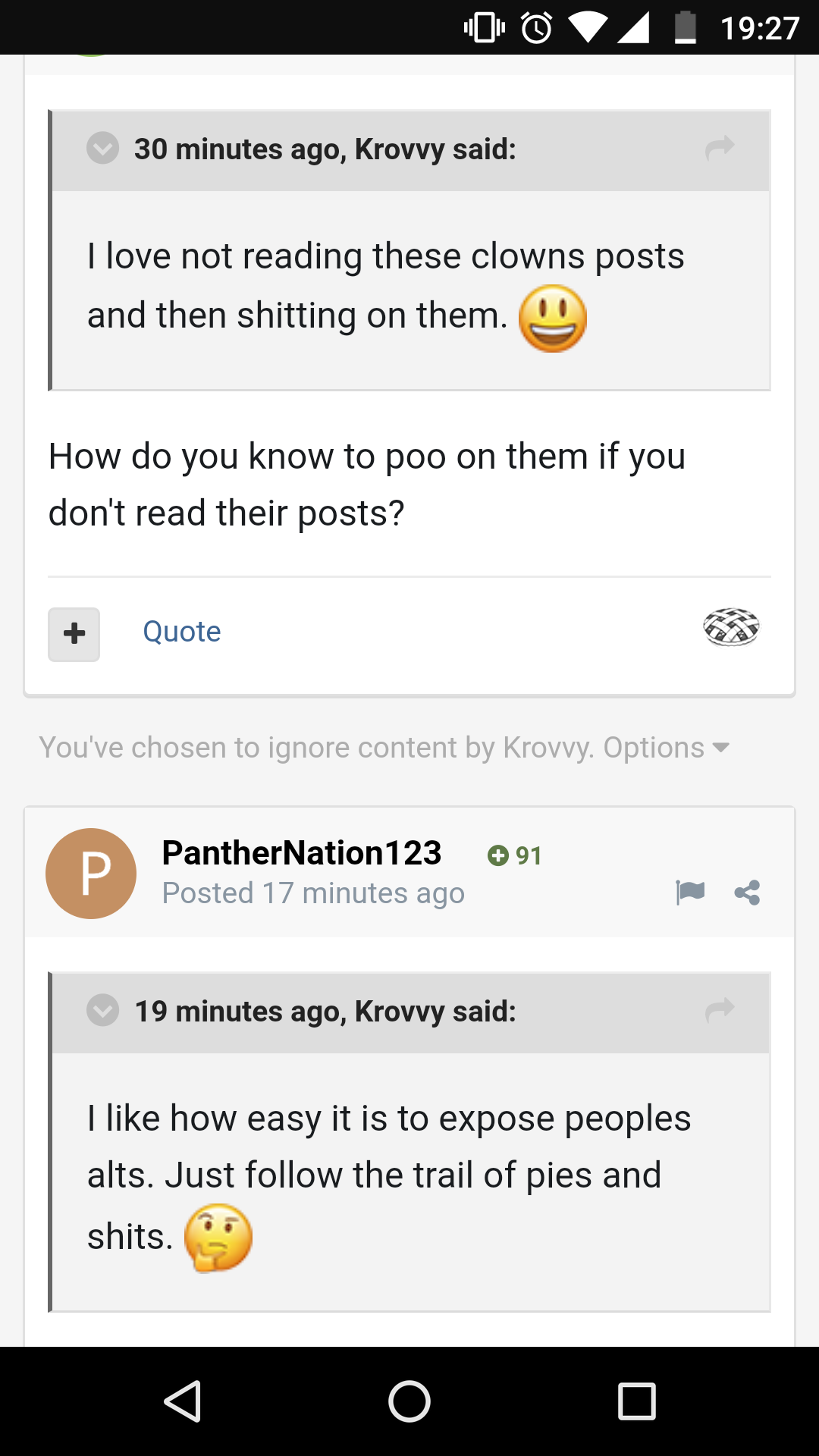This screenshot has height=1456, width=819.
Task: Tap the Android back navigation button
Action: tap(183, 1401)
